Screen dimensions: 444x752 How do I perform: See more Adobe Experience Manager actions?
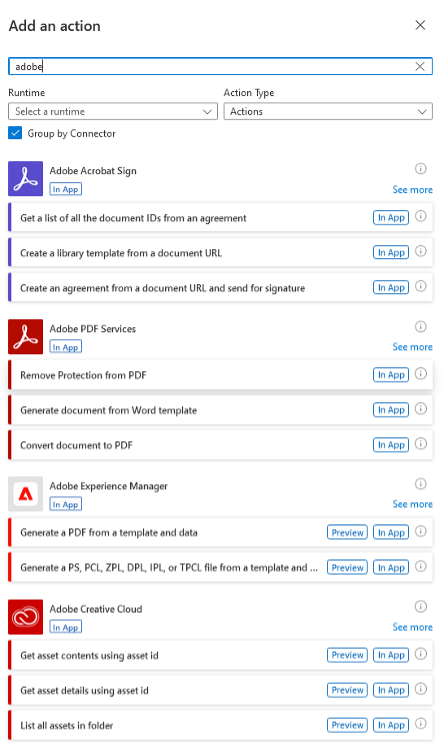point(412,504)
